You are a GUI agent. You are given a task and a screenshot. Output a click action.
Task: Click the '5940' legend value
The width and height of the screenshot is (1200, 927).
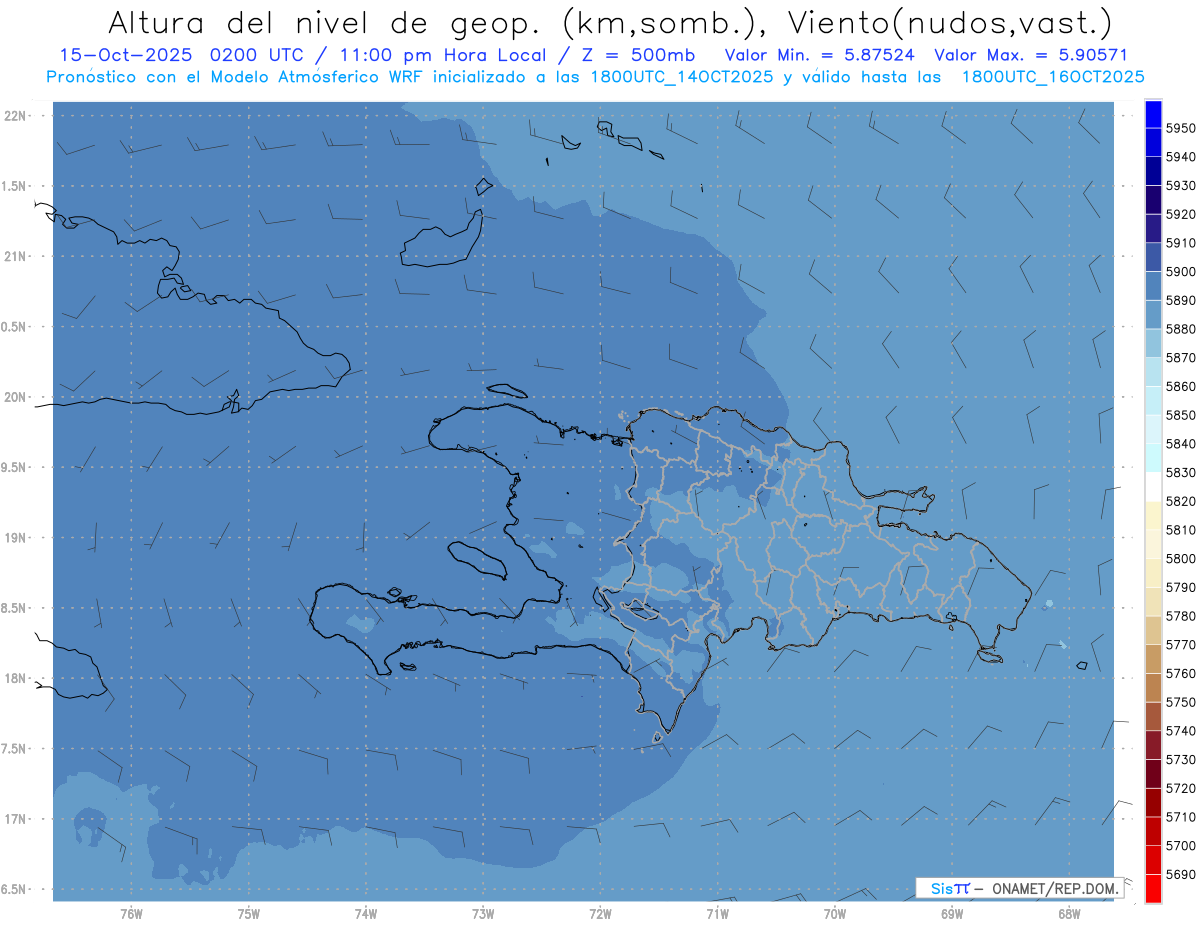(x=1181, y=157)
